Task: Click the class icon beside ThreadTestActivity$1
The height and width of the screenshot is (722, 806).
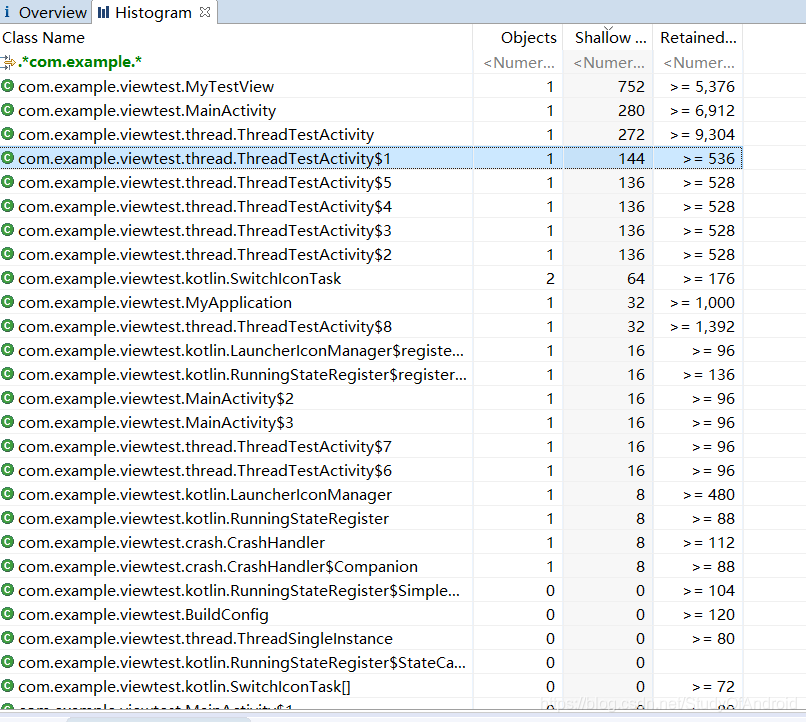Action: (x=8, y=158)
